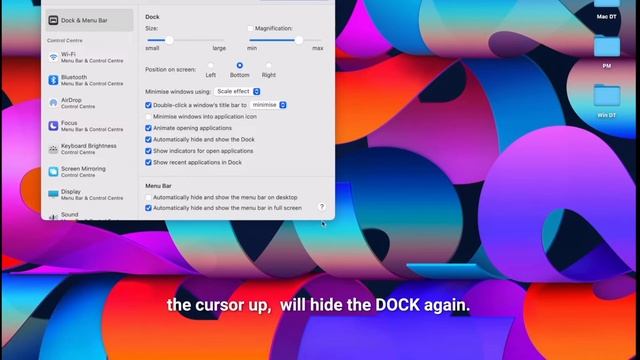
Task: Open the Wi-Fi sidebar icon
Action: click(x=53, y=57)
